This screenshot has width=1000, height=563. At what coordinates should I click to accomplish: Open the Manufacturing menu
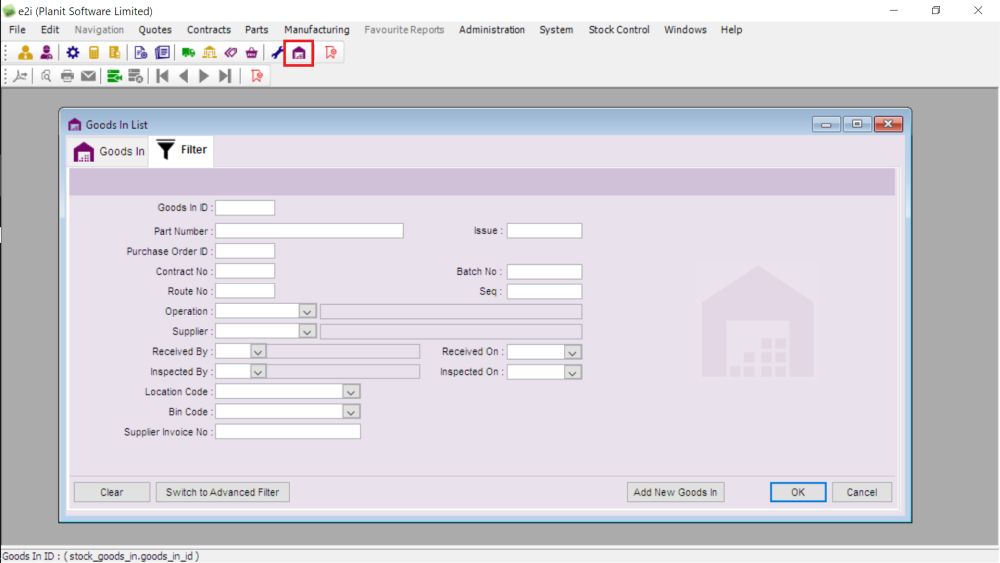(x=316, y=30)
